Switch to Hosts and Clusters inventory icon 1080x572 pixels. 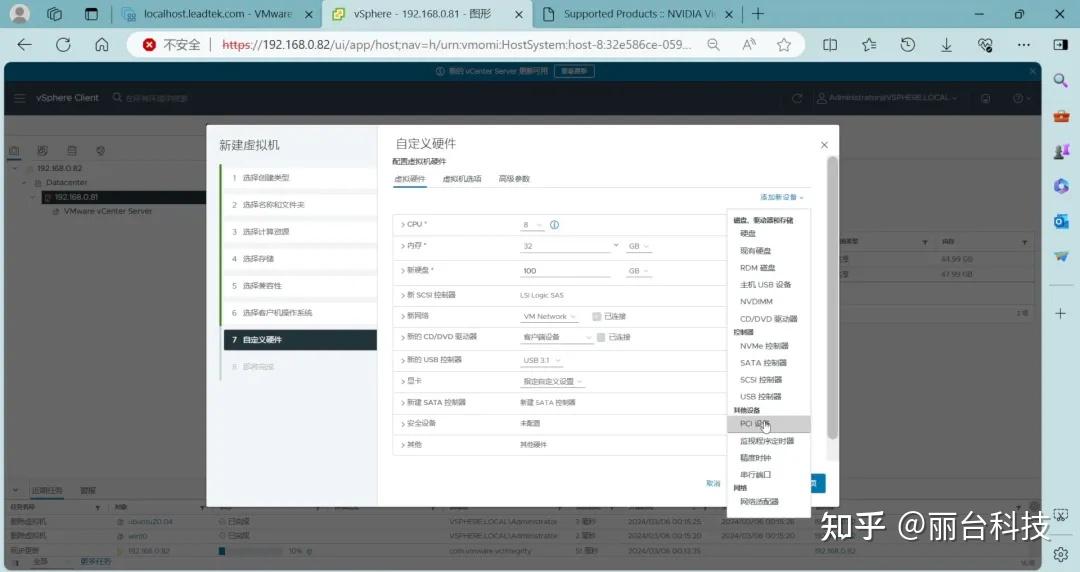14,150
